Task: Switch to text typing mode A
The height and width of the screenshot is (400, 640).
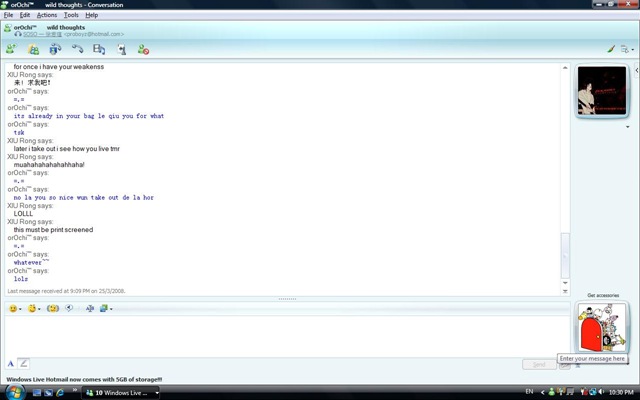Action: pos(11,363)
